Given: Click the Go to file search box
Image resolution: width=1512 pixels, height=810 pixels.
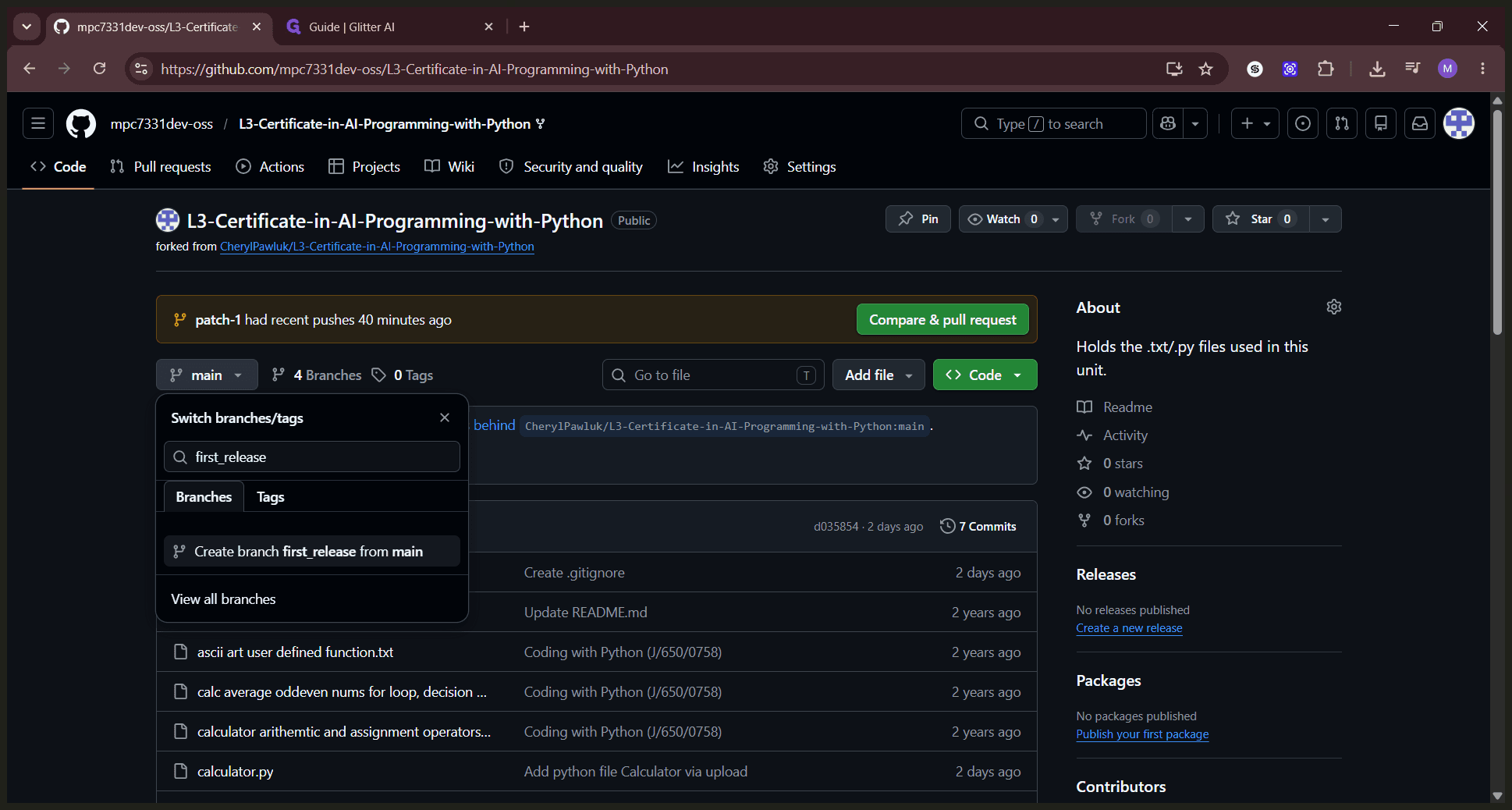Looking at the screenshot, I should click(x=713, y=375).
